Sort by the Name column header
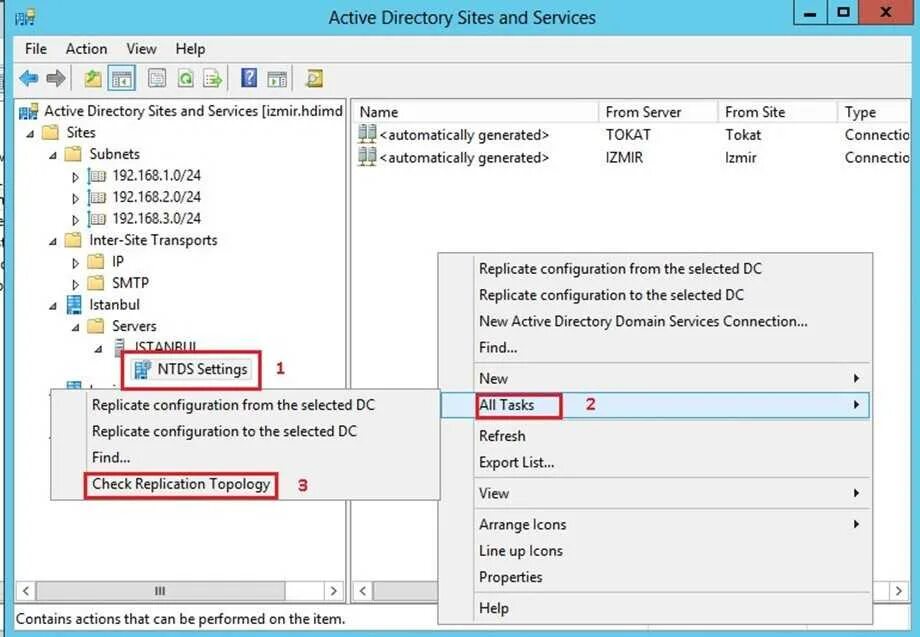This screenshot has width=920, height=637. pyautogui.click(x=476, y=112)
